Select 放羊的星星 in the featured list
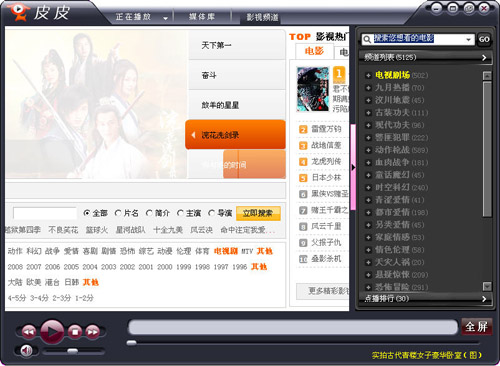 (x=237, y=105)
